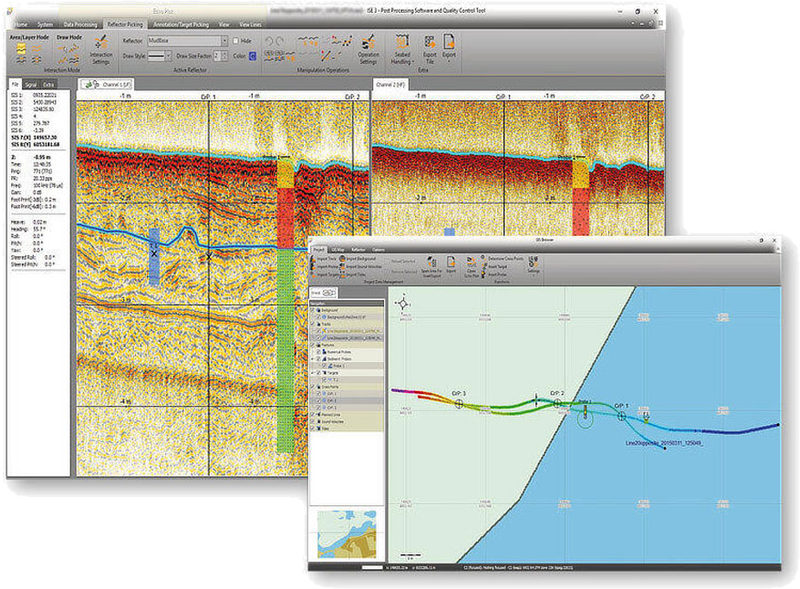Open the Reflector tab in GIS Browser
Screen dimensions: 800x589
(358, 250)
